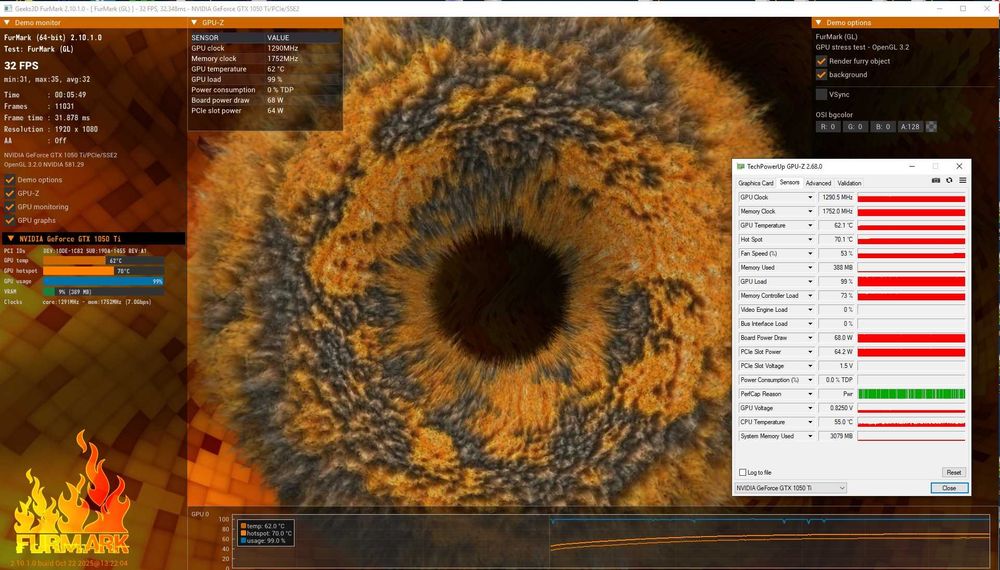Screen dimensions: 1000x570
Task: Click the GPU-Z app icon in title bar
Action: tap(741, 166)
